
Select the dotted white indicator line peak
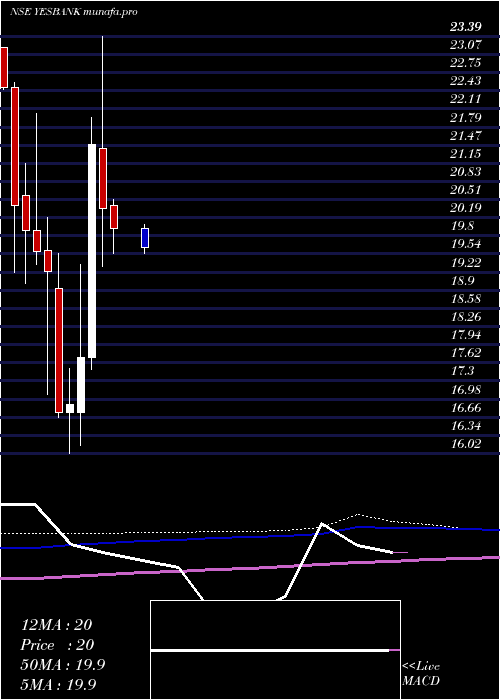point(358,515)
